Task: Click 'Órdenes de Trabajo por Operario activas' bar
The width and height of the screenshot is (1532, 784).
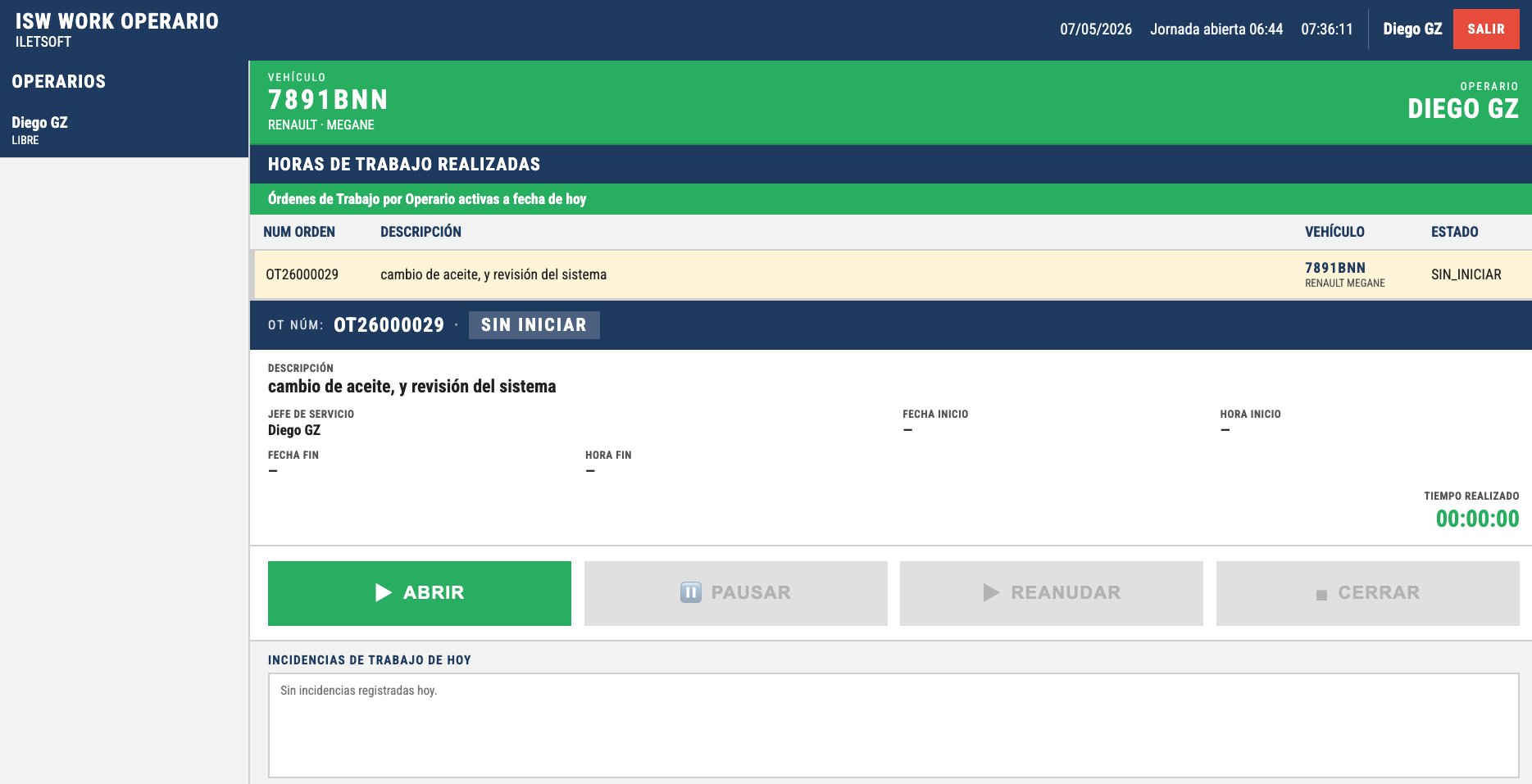Action: point(890,199)
